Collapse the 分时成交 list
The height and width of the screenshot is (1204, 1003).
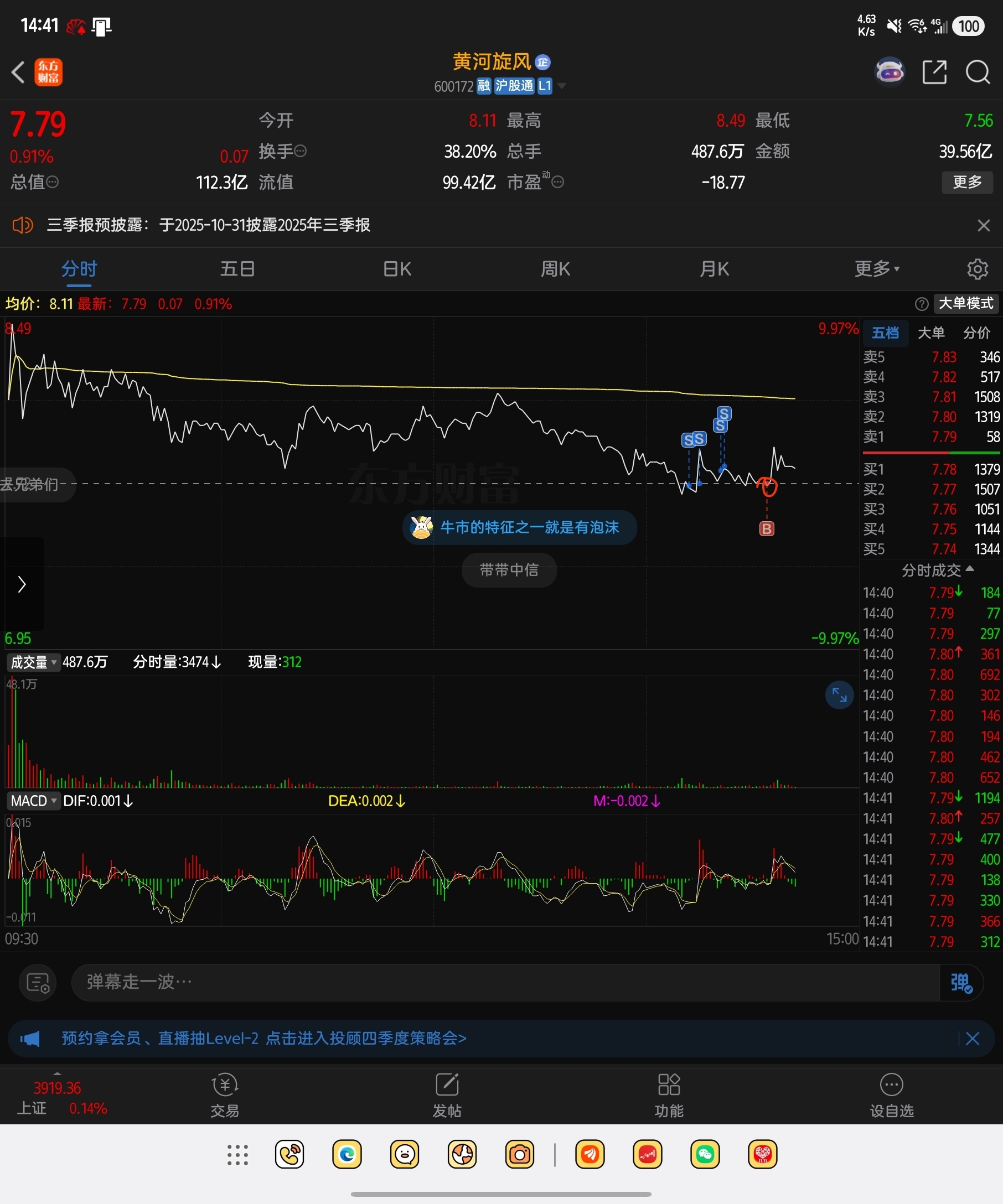click(x=937, y=570)
